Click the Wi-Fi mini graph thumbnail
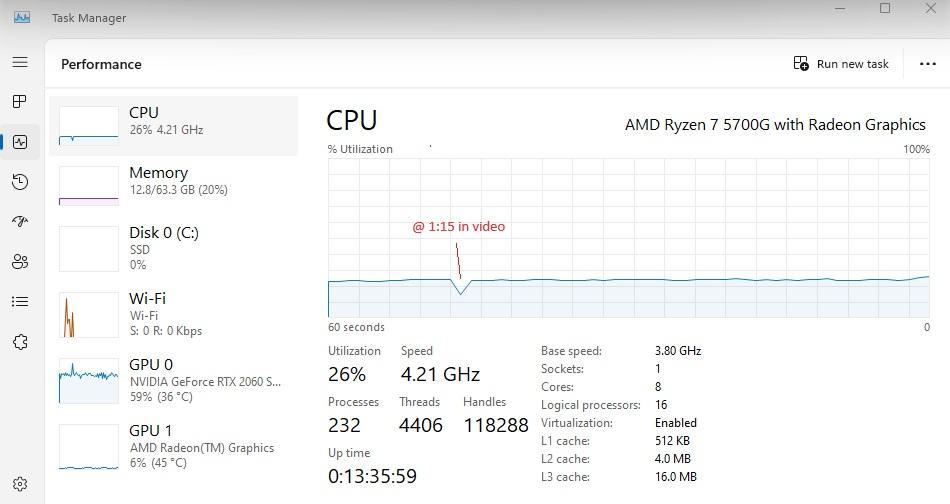 pyautogui.click(x=89, y=315)
